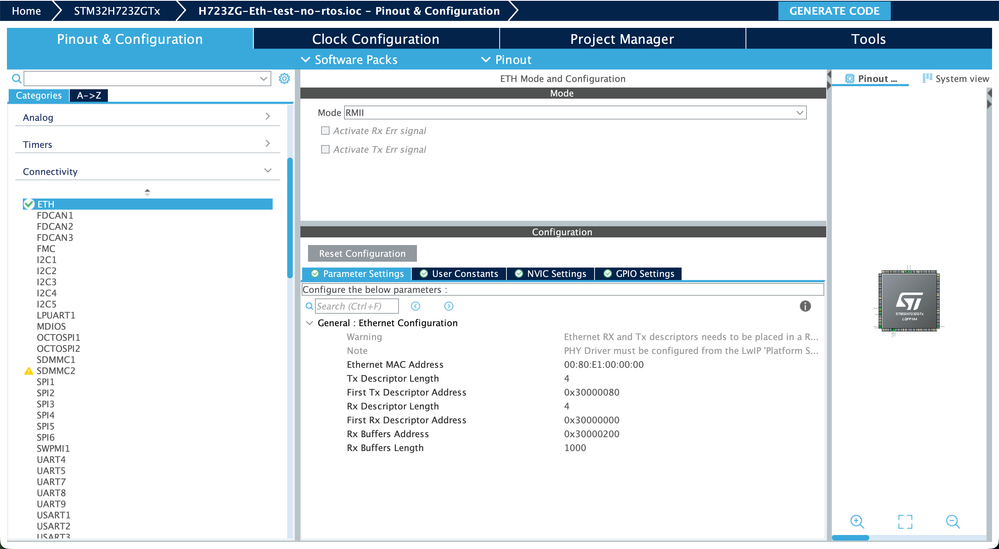999x549 pixels.
Task: Collapse General : Ethernet Configuration group
Action: [310, 323]
